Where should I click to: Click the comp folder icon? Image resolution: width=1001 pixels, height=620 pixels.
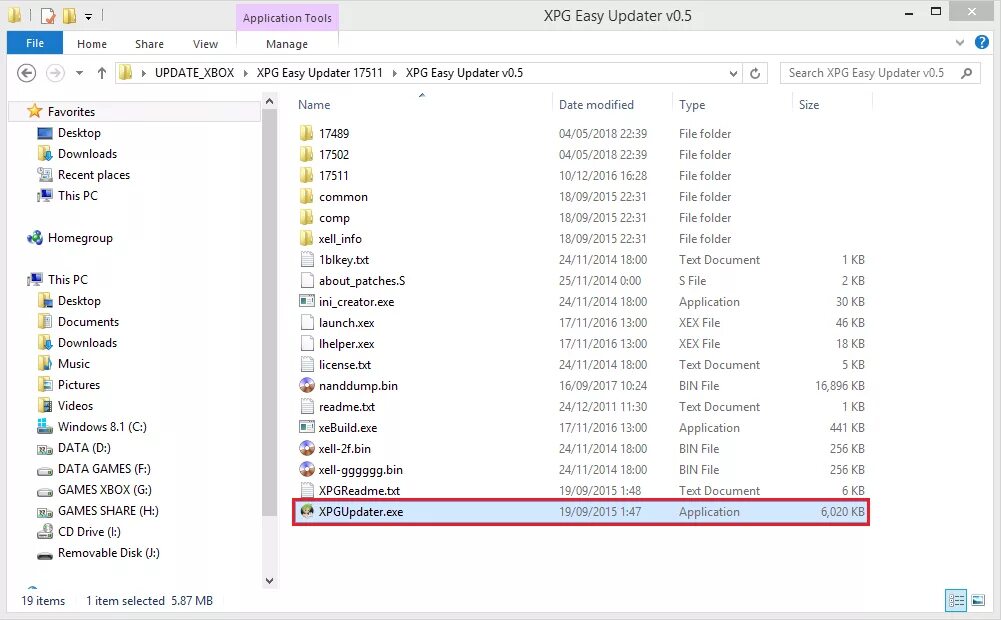point(306,218)
